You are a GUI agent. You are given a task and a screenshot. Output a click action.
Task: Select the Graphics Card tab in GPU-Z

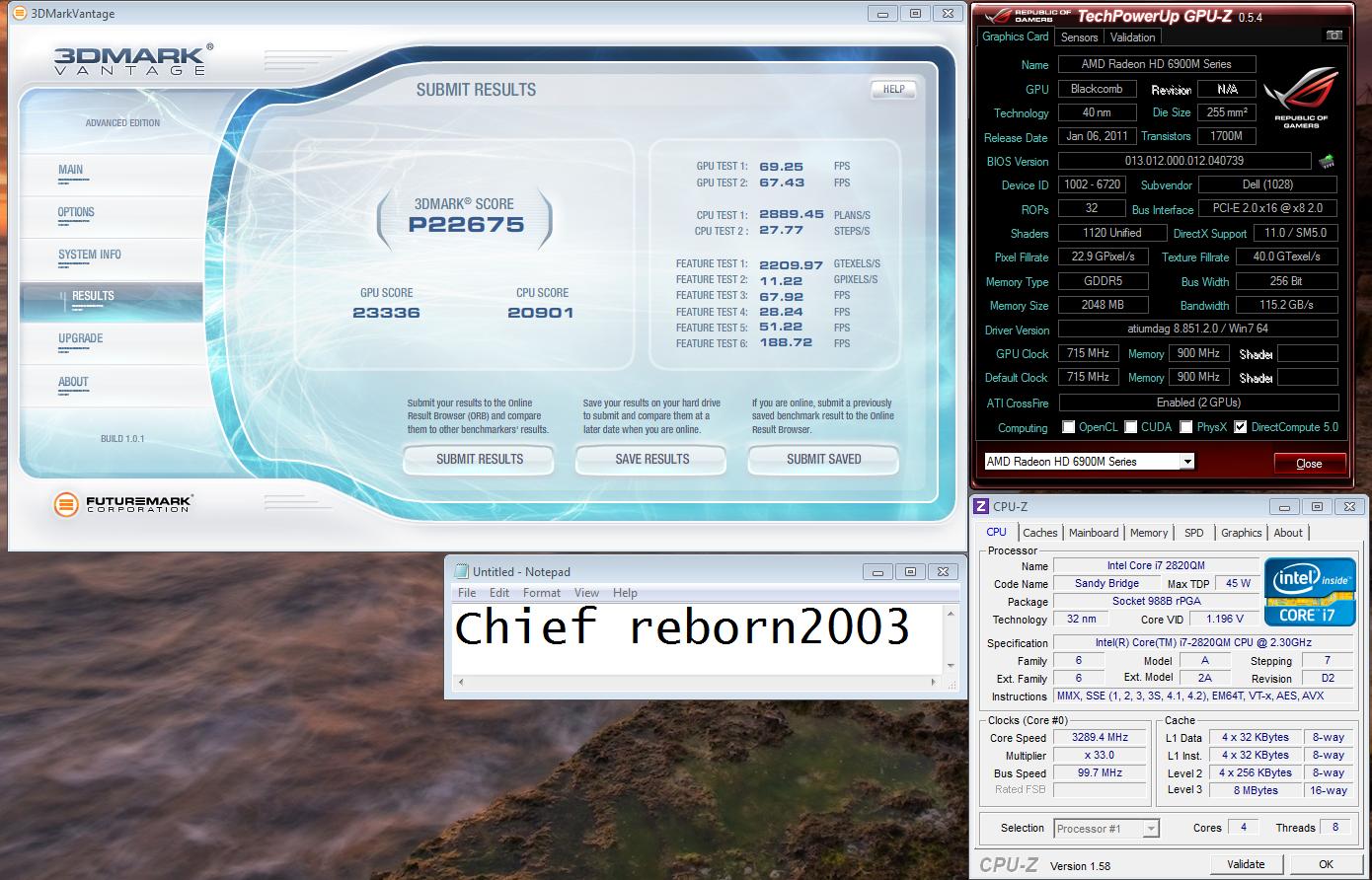point(1015,37)
